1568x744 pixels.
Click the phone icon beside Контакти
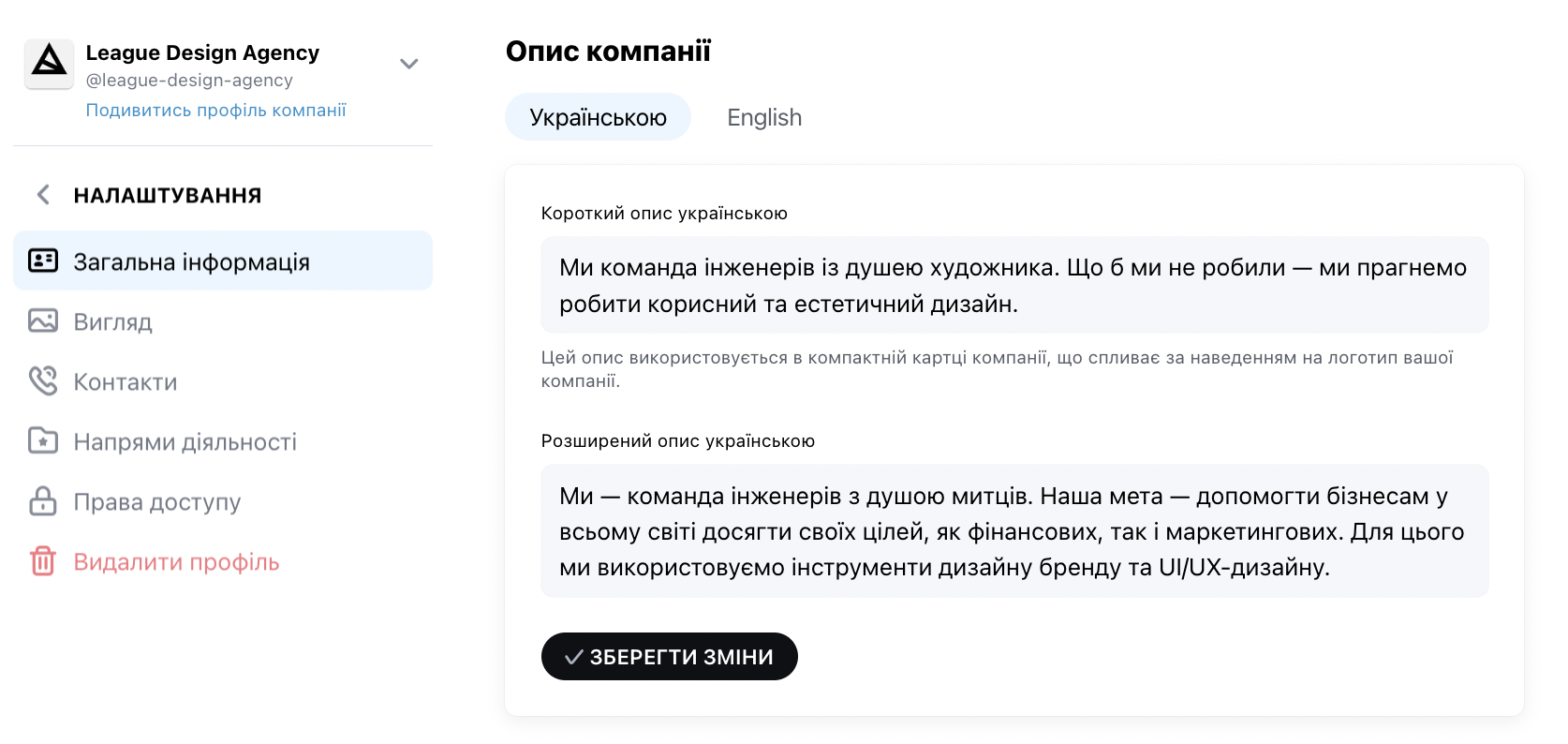(x=43, y=381)
